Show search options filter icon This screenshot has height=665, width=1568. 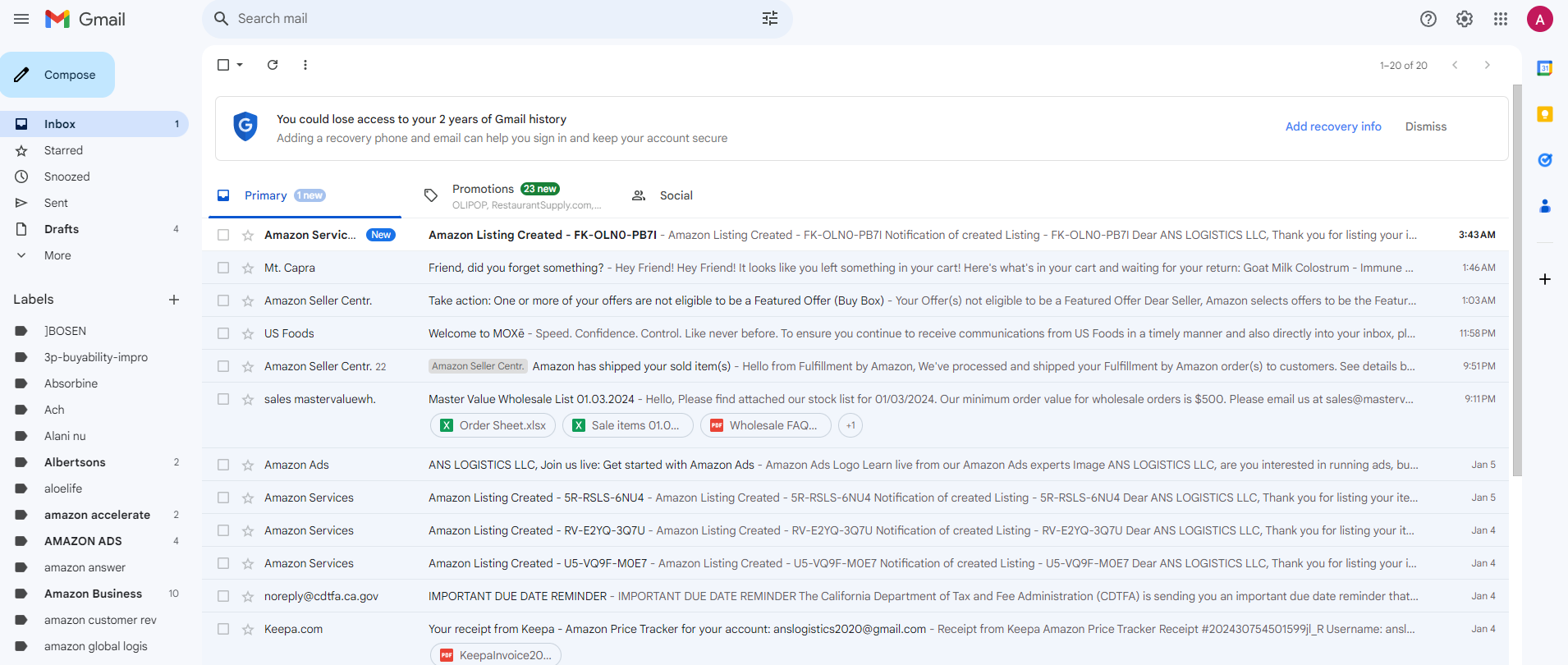tap(770, 19)
